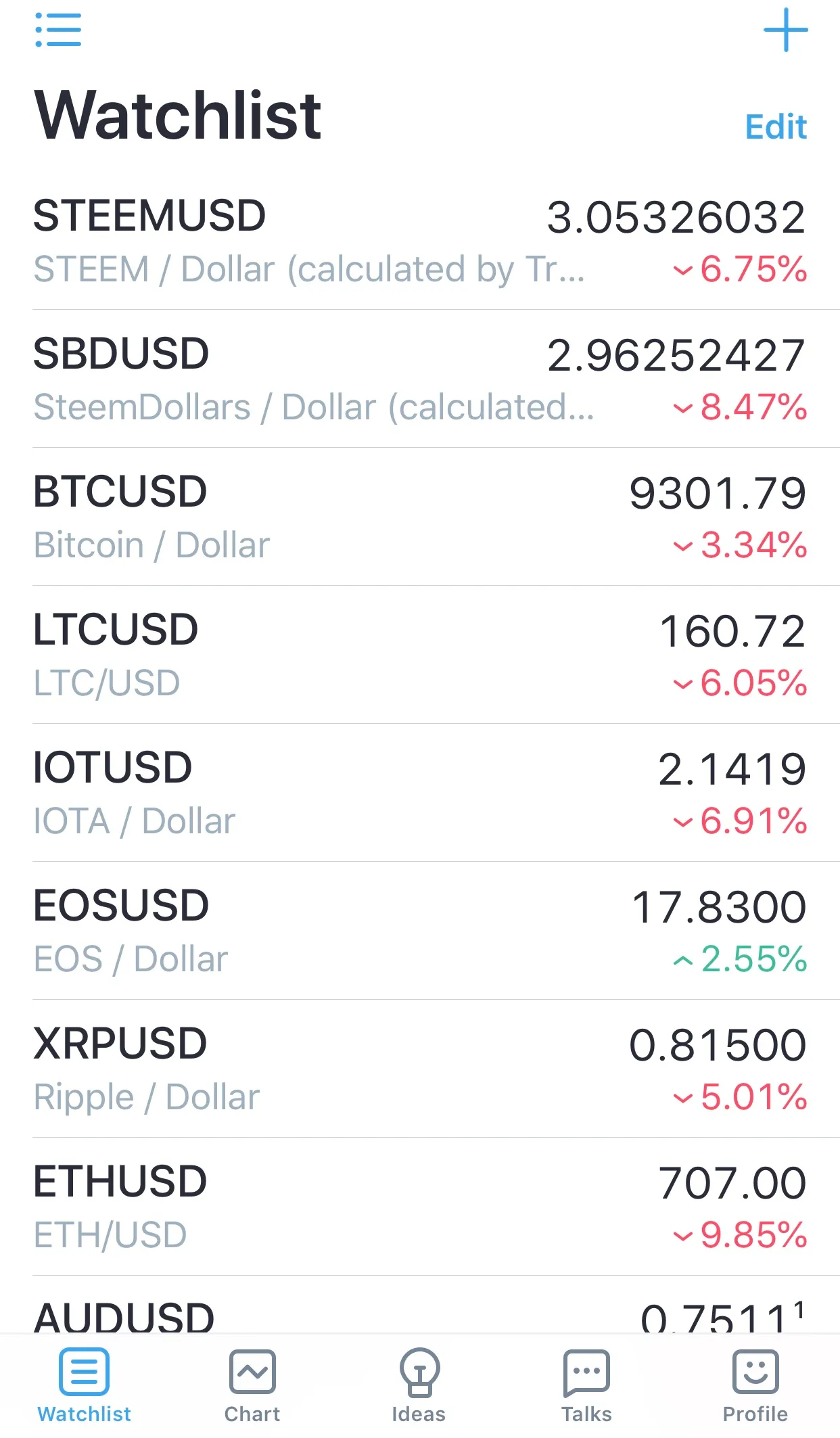
Task: Tap the 2.55% EOS change value
Action: pyautogui.click(x=740, y=959)
